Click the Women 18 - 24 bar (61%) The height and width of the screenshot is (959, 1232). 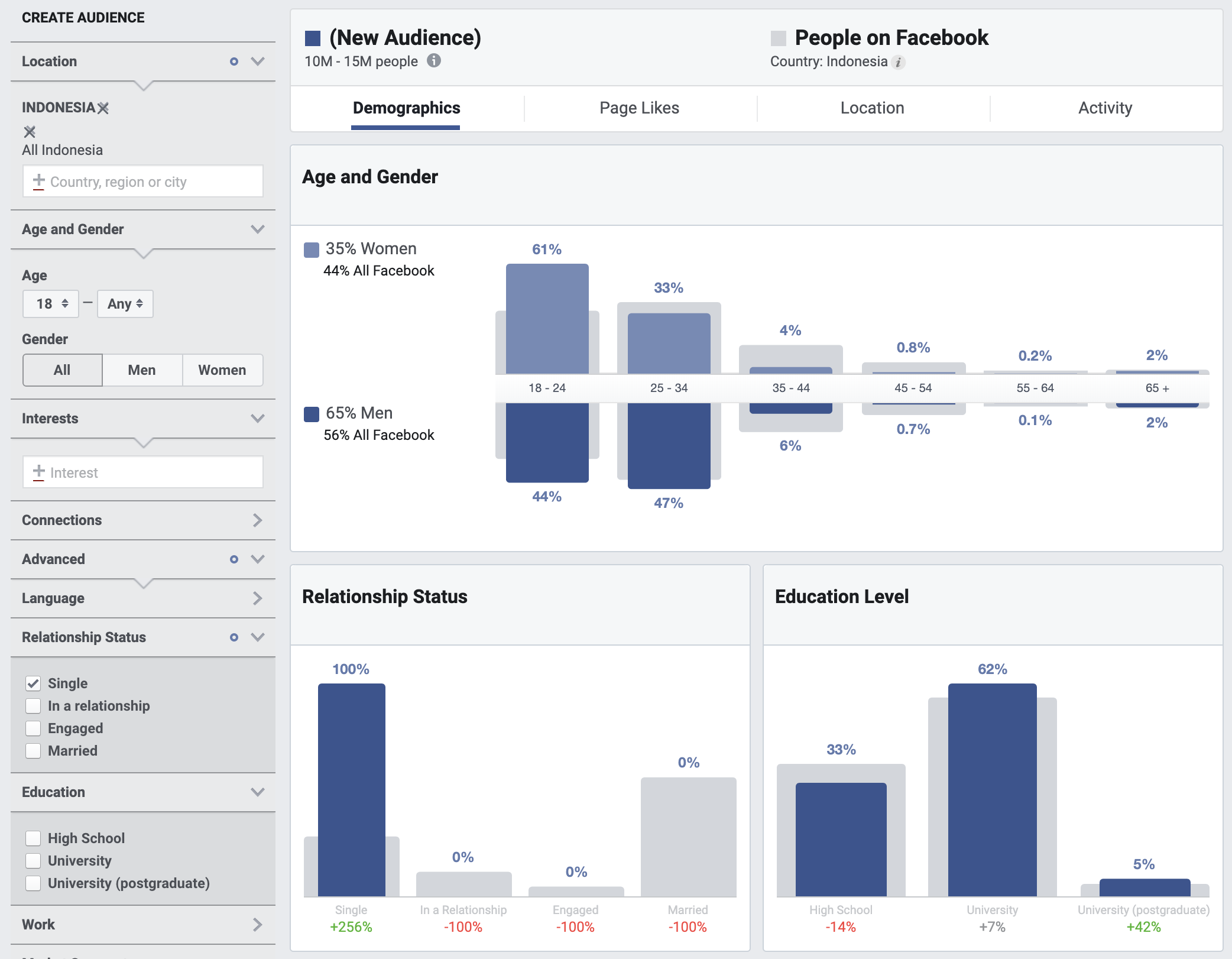(x=547, y=319)
